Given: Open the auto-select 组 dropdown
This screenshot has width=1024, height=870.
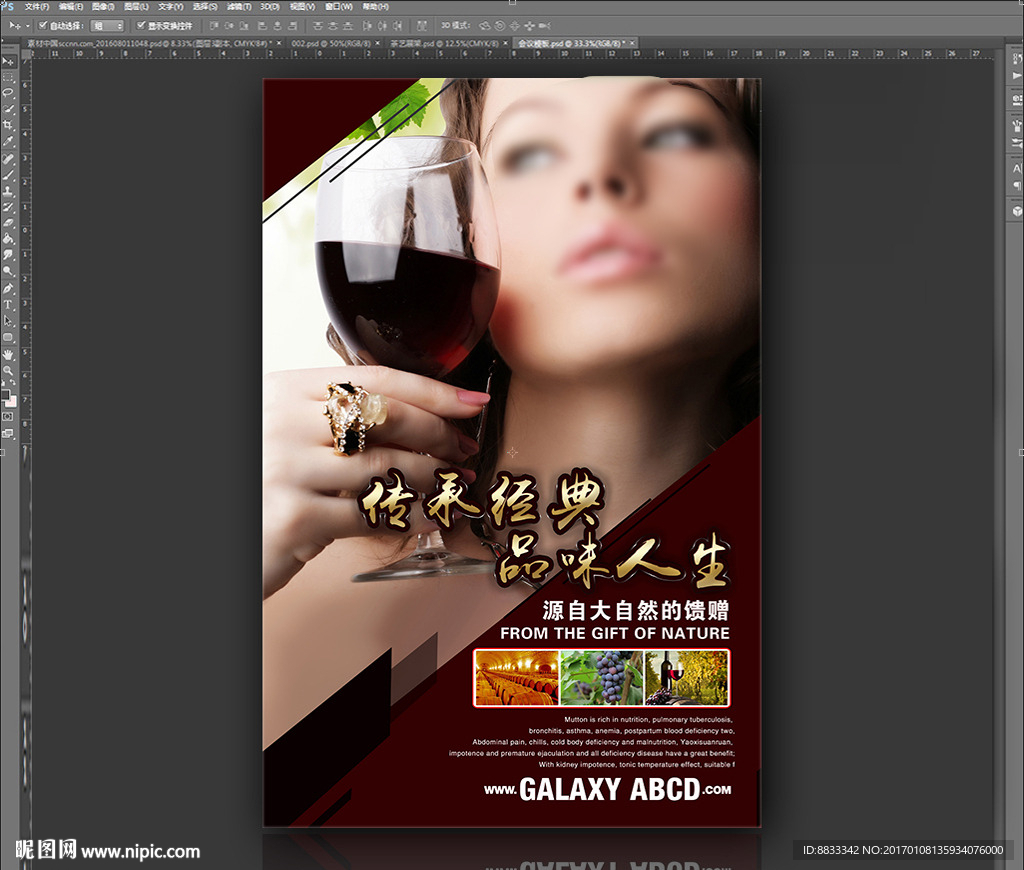Looking at the screenshot, I should pos(107,25).
